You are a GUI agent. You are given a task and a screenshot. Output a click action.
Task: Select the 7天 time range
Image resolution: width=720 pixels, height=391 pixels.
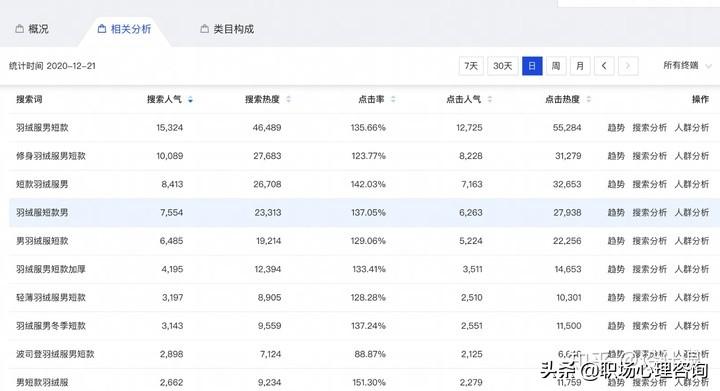471,66
